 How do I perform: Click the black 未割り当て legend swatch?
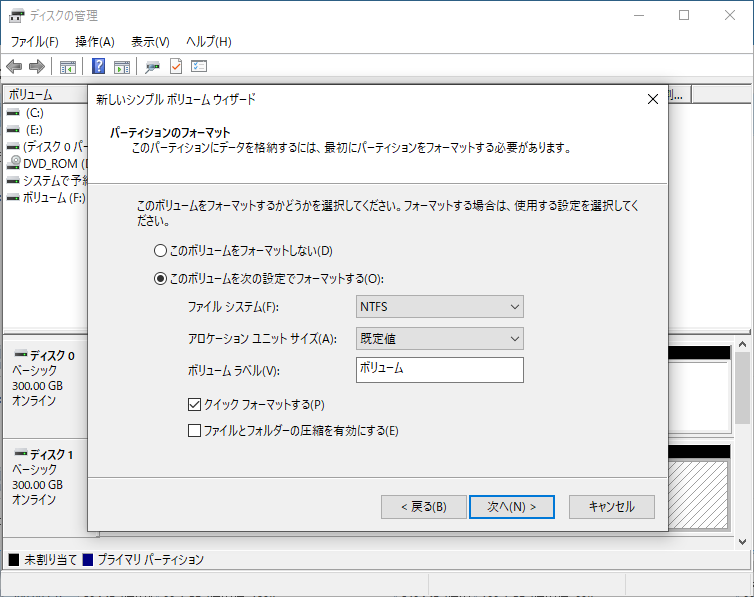(x=14, y=560)
